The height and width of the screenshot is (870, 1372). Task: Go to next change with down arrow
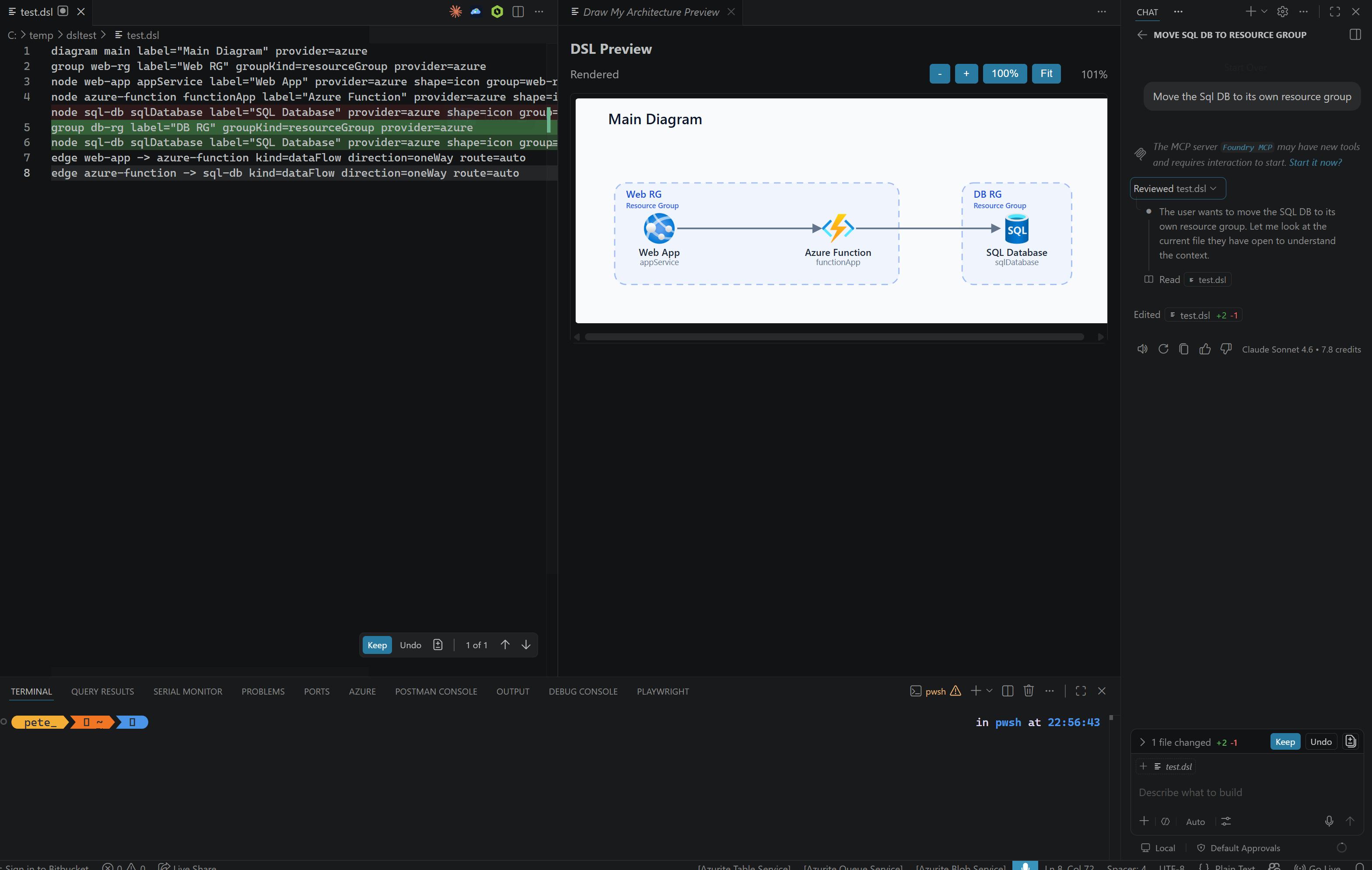(x=526, y=644)
